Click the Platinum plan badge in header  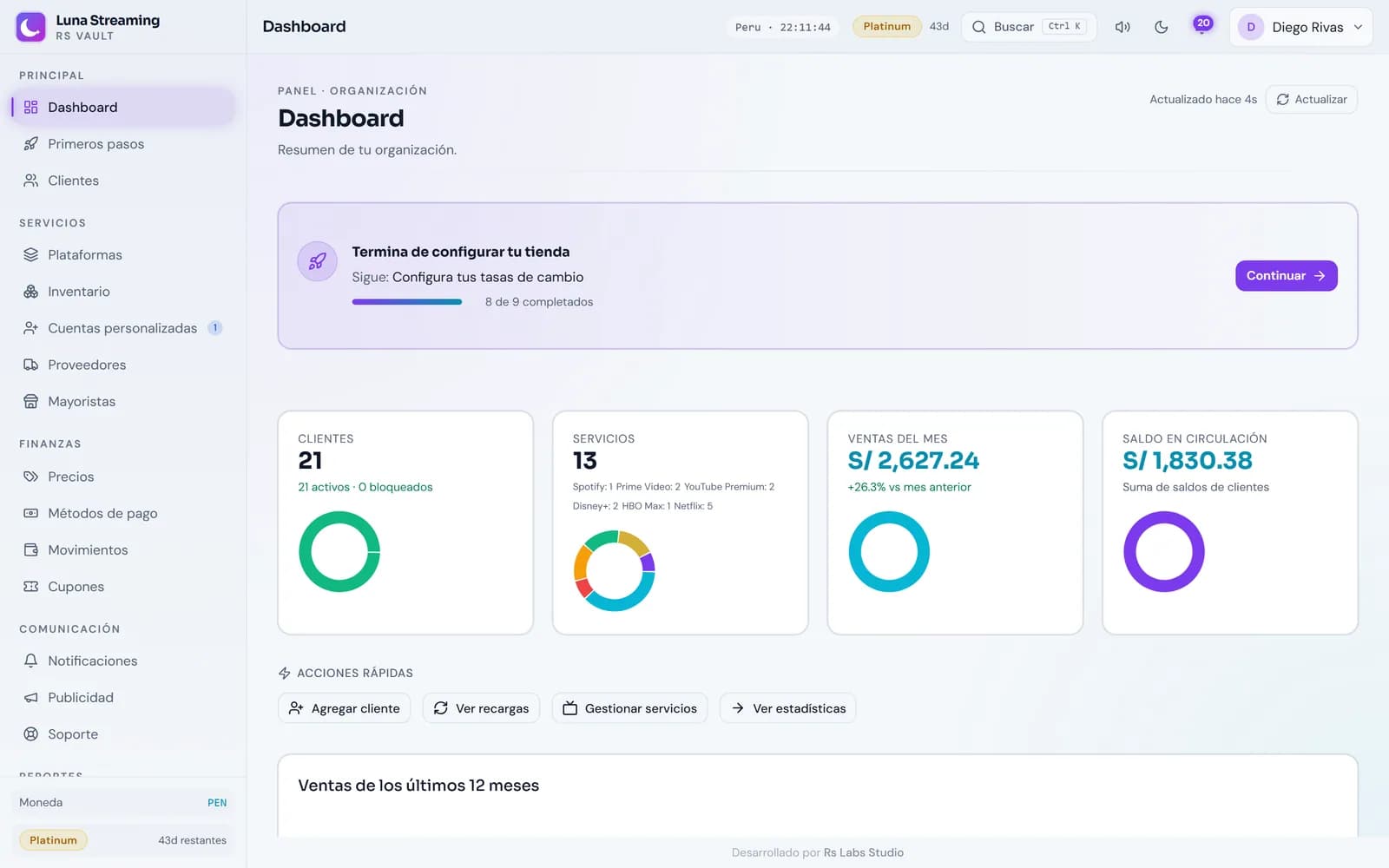(886, 26)
